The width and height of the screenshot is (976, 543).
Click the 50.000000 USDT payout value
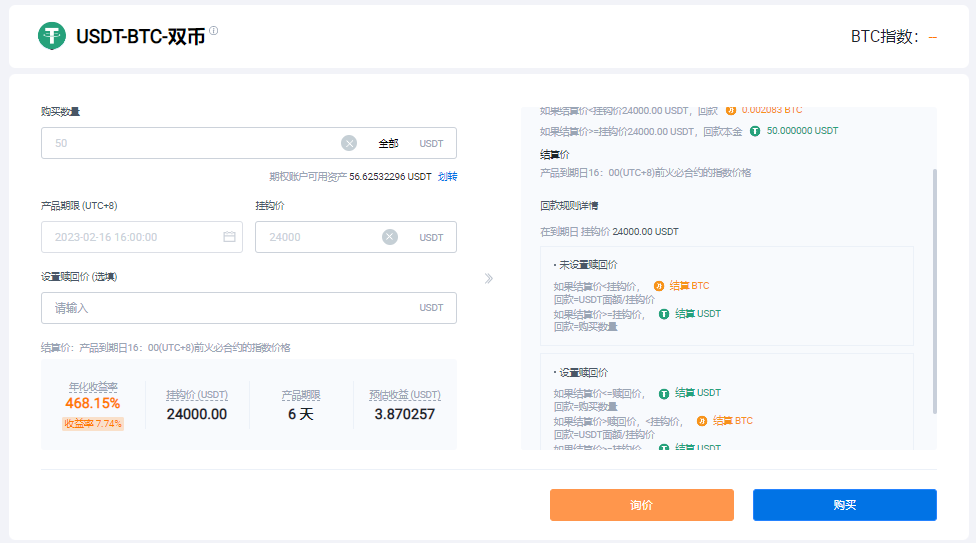point(802,131)
